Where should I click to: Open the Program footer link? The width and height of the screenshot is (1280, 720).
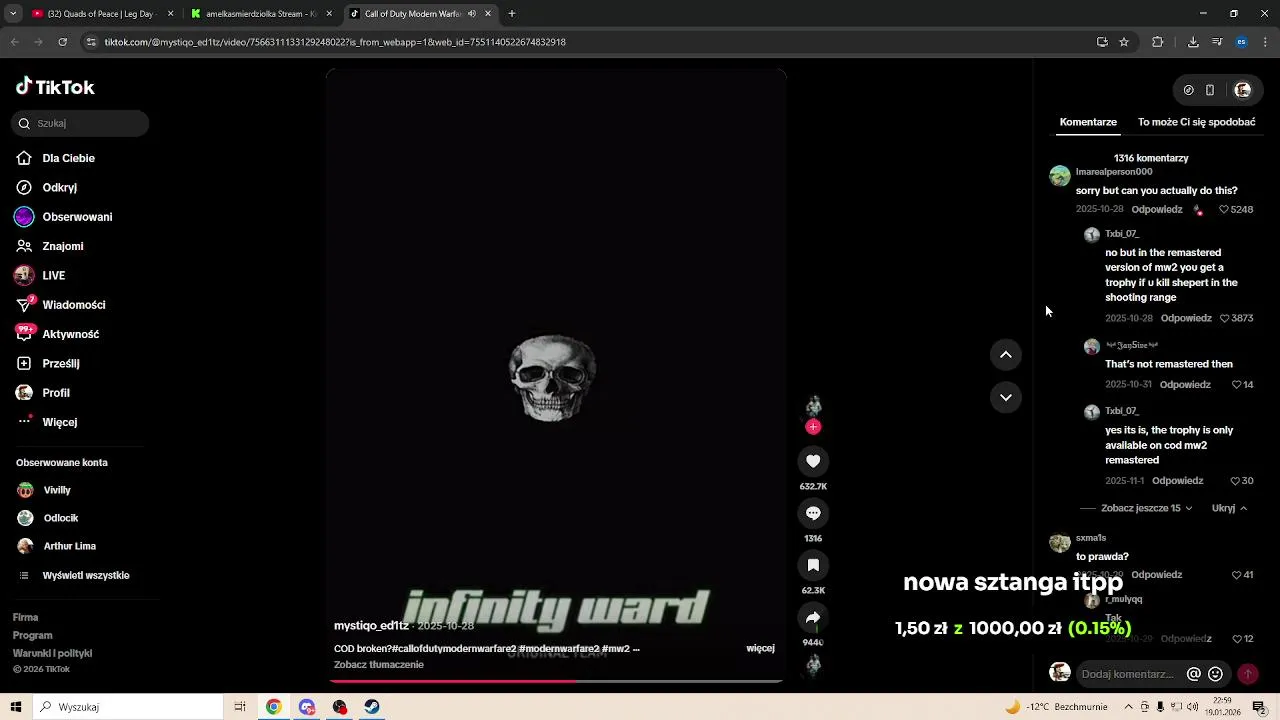pos(32,635)
